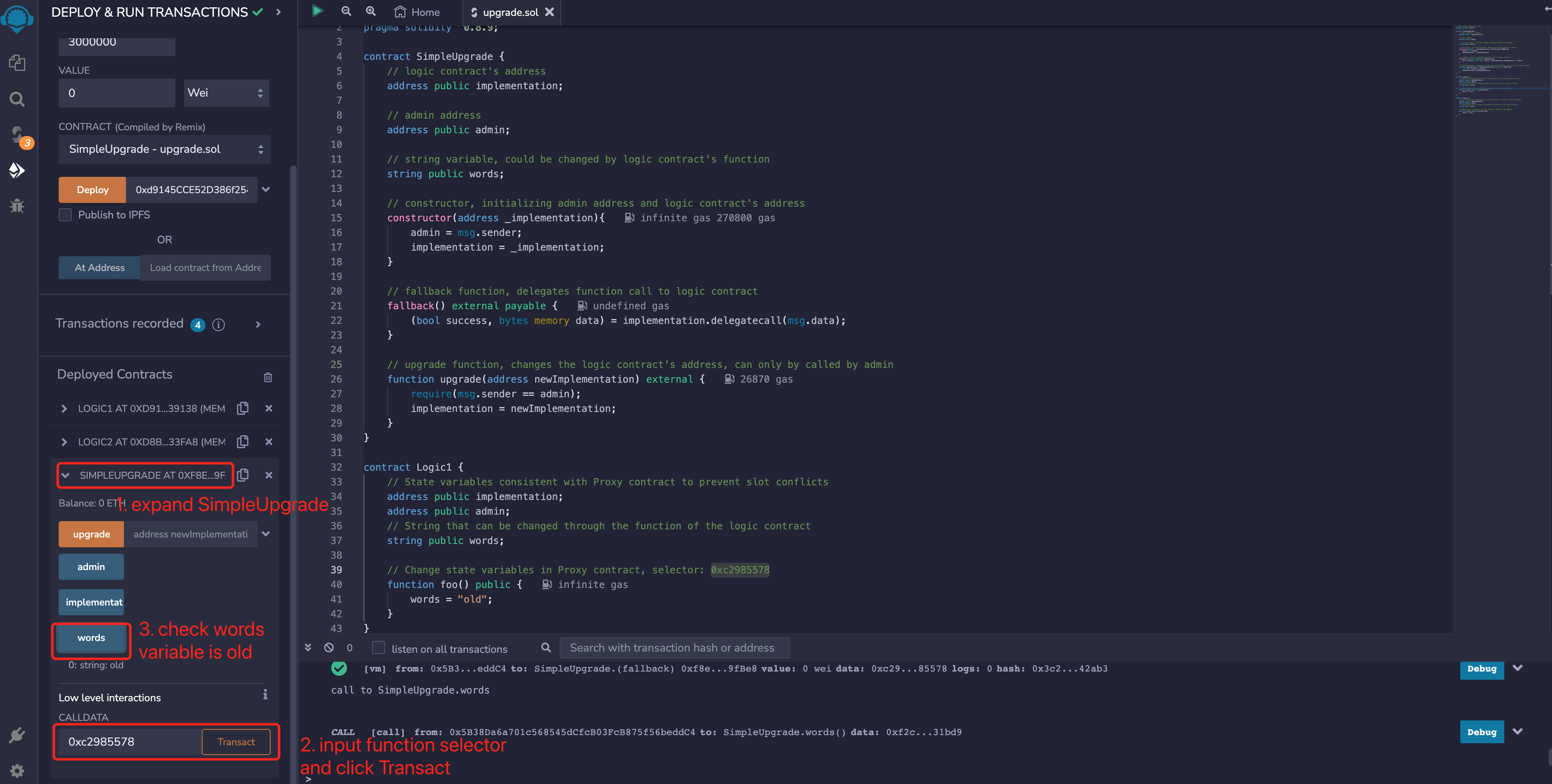
Task: Open the Wei unit dropdown
Action: click(x=226, y=93)
